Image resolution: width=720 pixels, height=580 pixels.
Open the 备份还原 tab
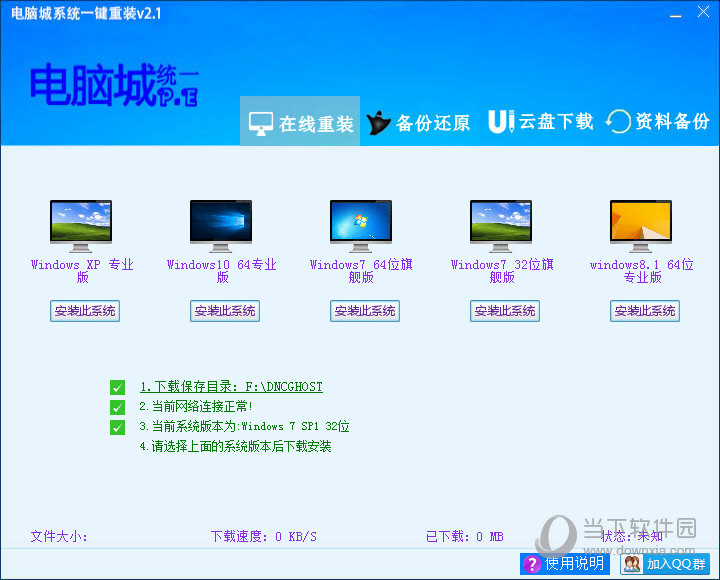(x=419, y=123)
